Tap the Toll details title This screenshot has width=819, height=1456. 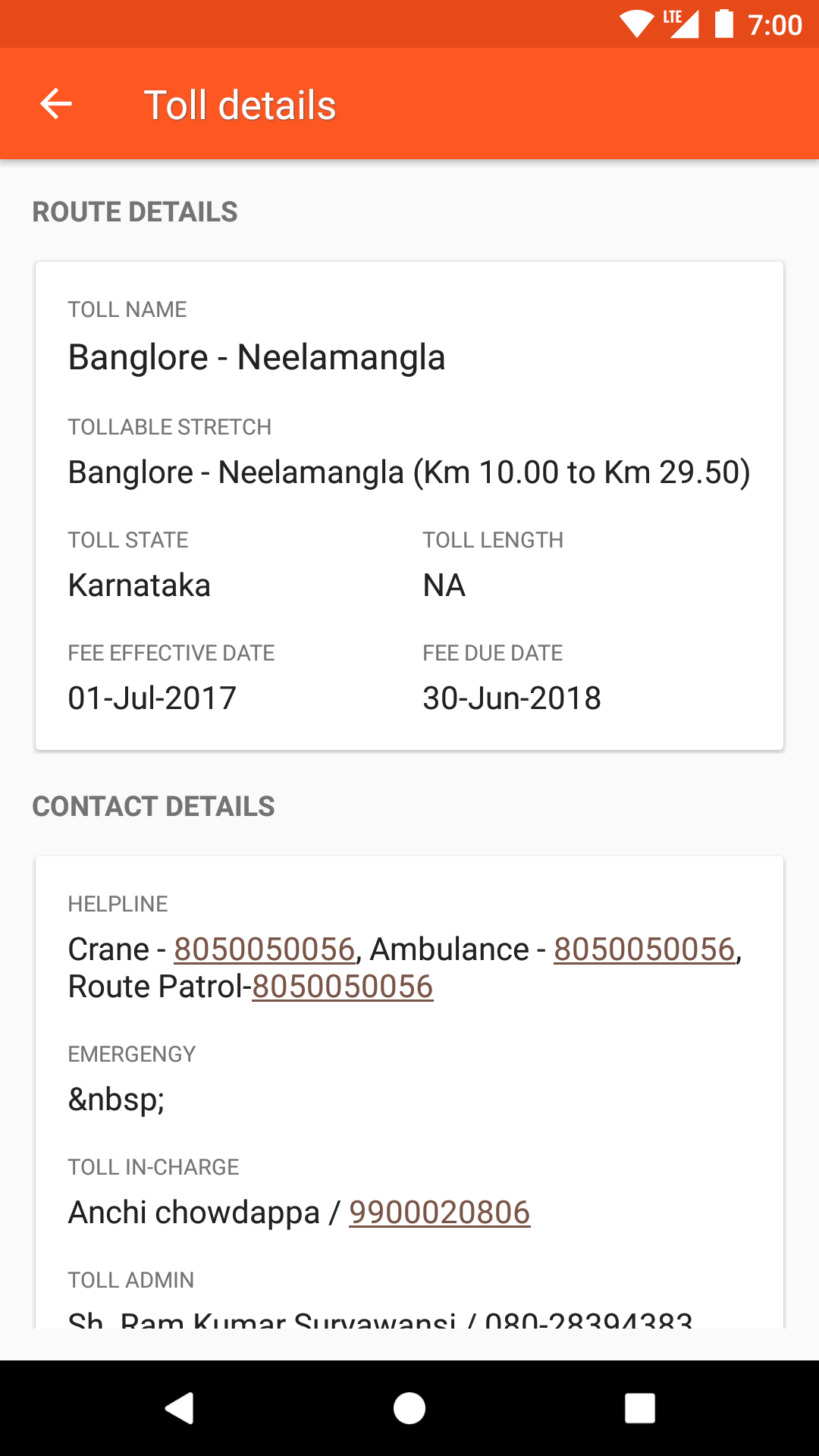pyautogui.click(x=240, y=105)
